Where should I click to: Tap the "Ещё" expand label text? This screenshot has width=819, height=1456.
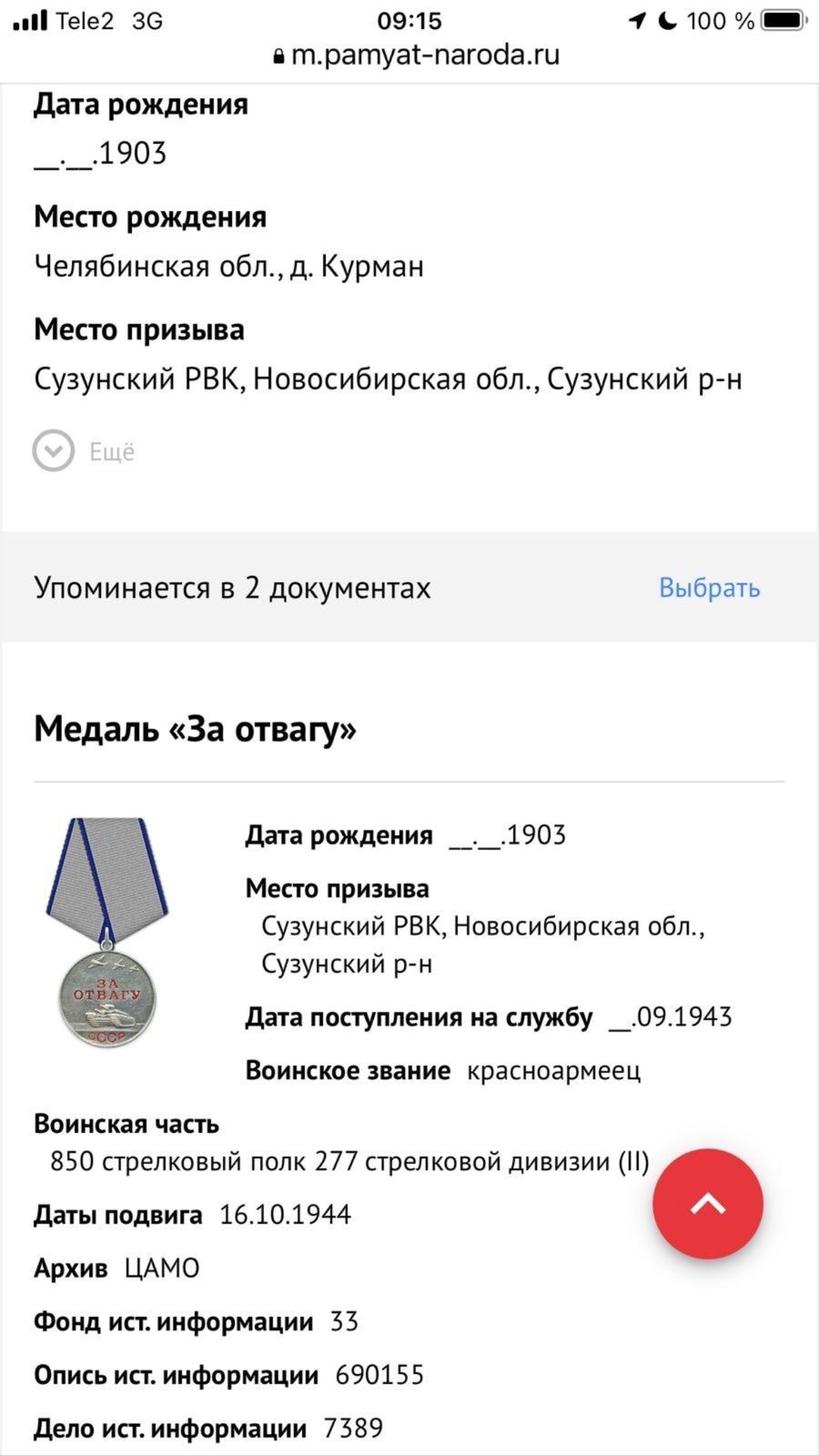pos(112,451)
